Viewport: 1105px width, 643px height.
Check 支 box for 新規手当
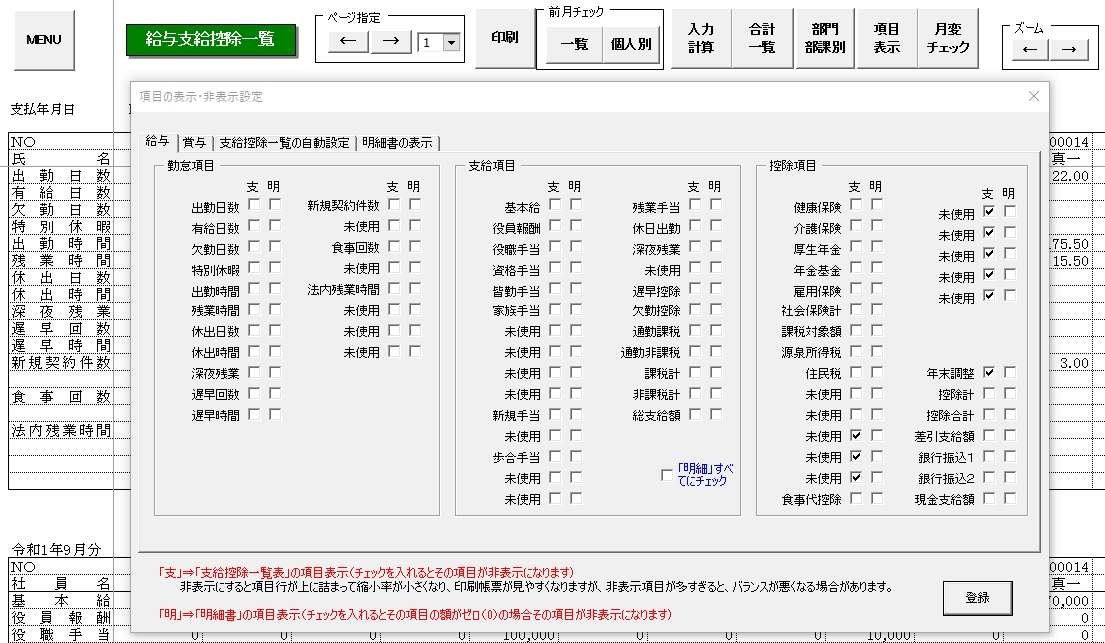coord(555,415)
